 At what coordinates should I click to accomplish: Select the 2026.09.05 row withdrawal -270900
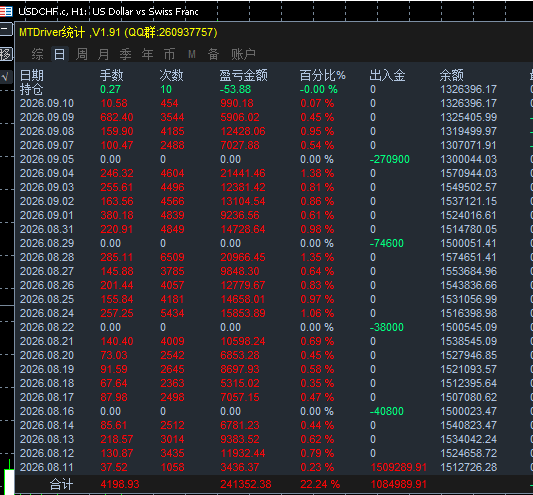[x=390, y=159]
